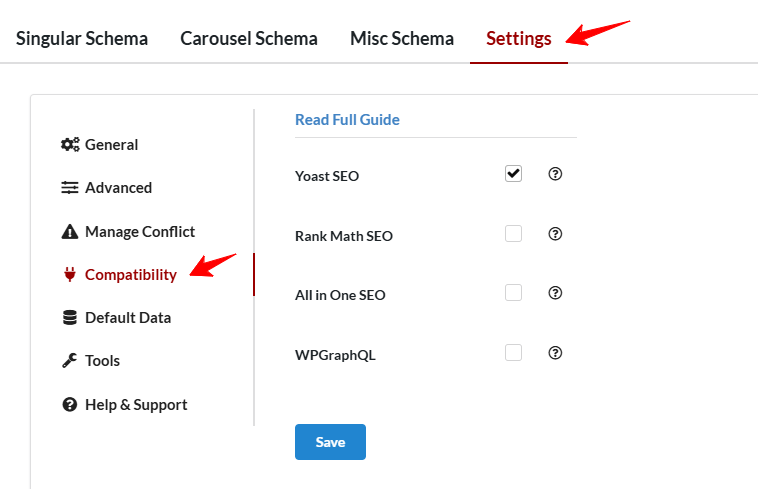Go to the Misc Schema tab
The height and width of the screenshot is (489, 758).
pyautogui.click(x=402, y=39)
